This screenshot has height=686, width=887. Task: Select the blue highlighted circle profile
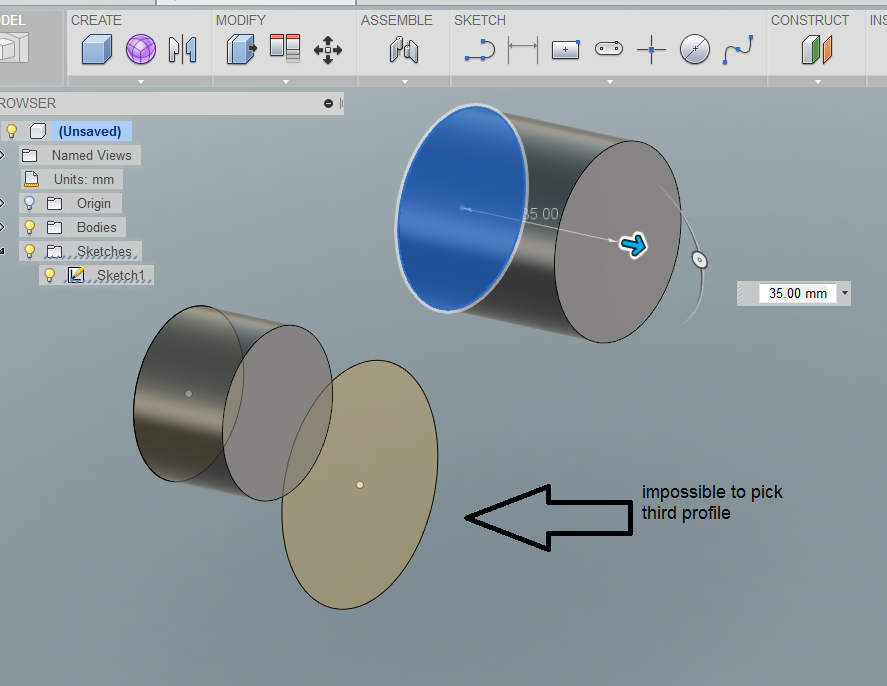point(461,209)
